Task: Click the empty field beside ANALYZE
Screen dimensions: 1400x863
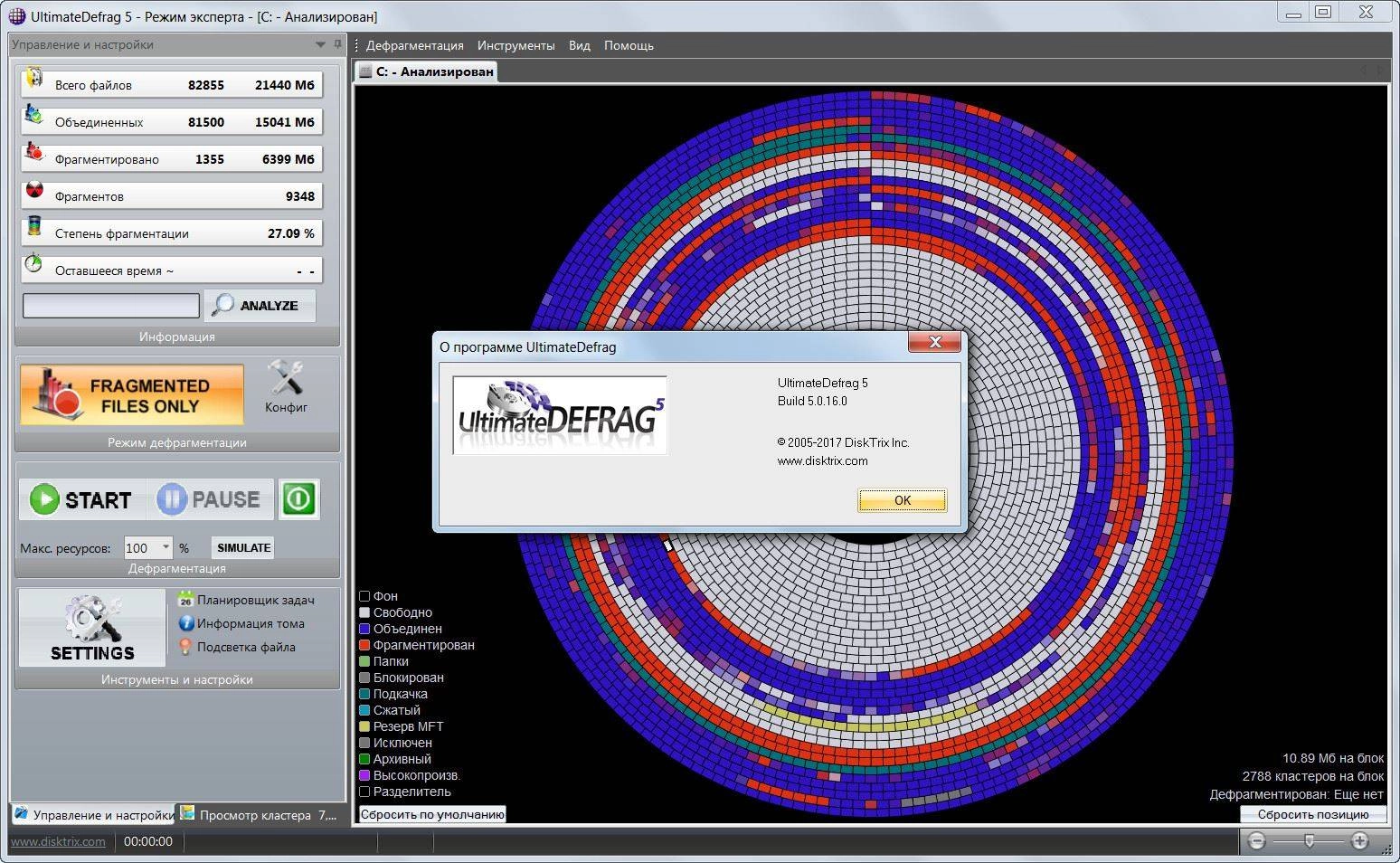Action: coord(110,306)
